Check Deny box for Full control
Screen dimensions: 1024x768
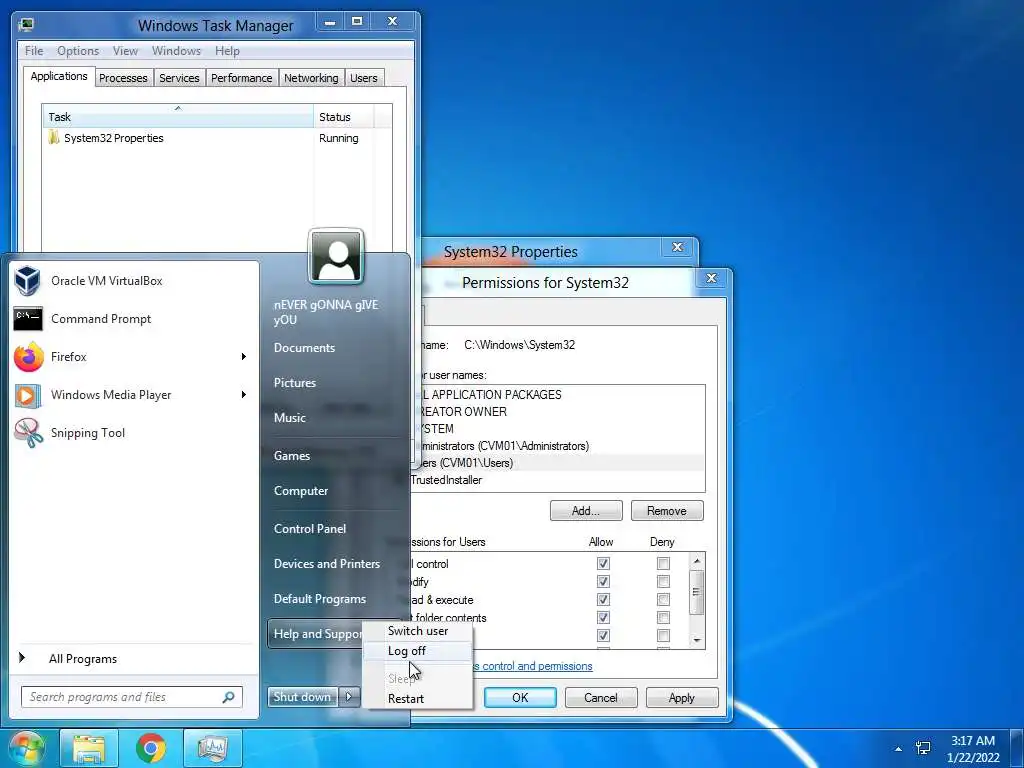664,564
